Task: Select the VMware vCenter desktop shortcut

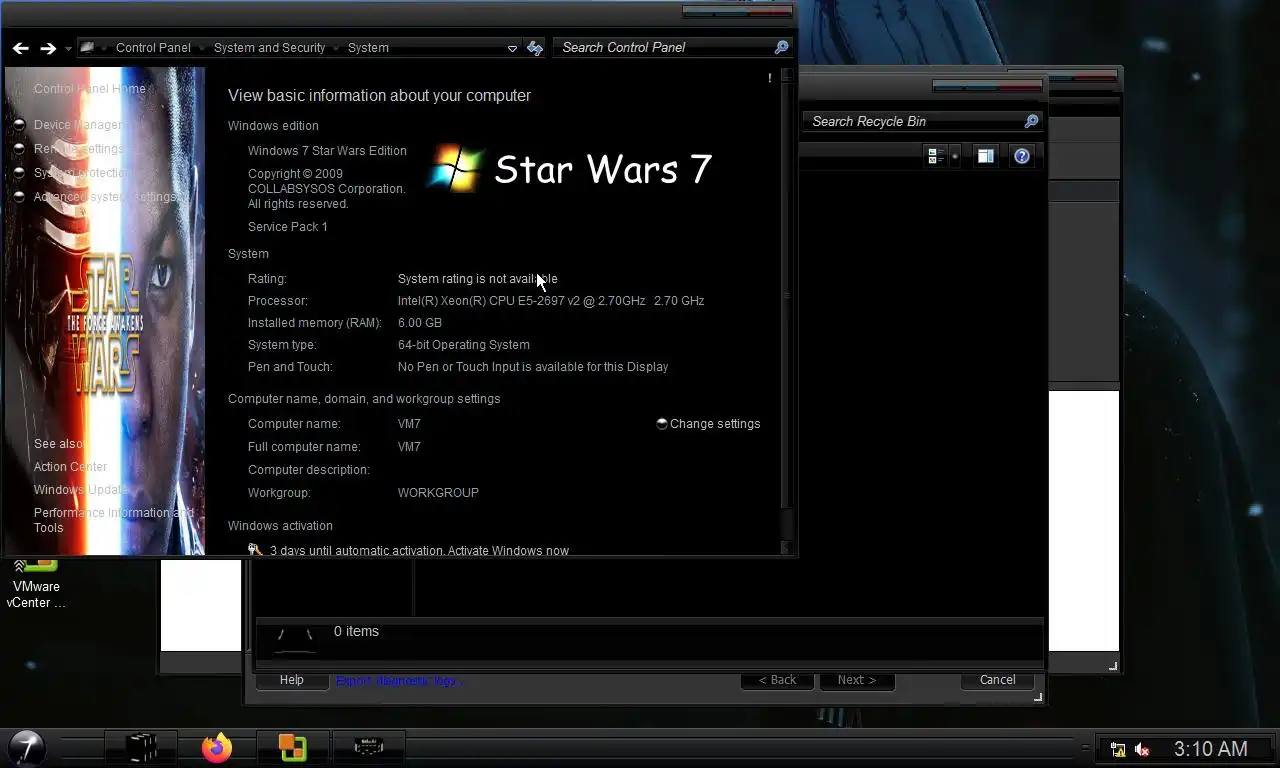Action: pyautogui.click(x=36, y=584)
